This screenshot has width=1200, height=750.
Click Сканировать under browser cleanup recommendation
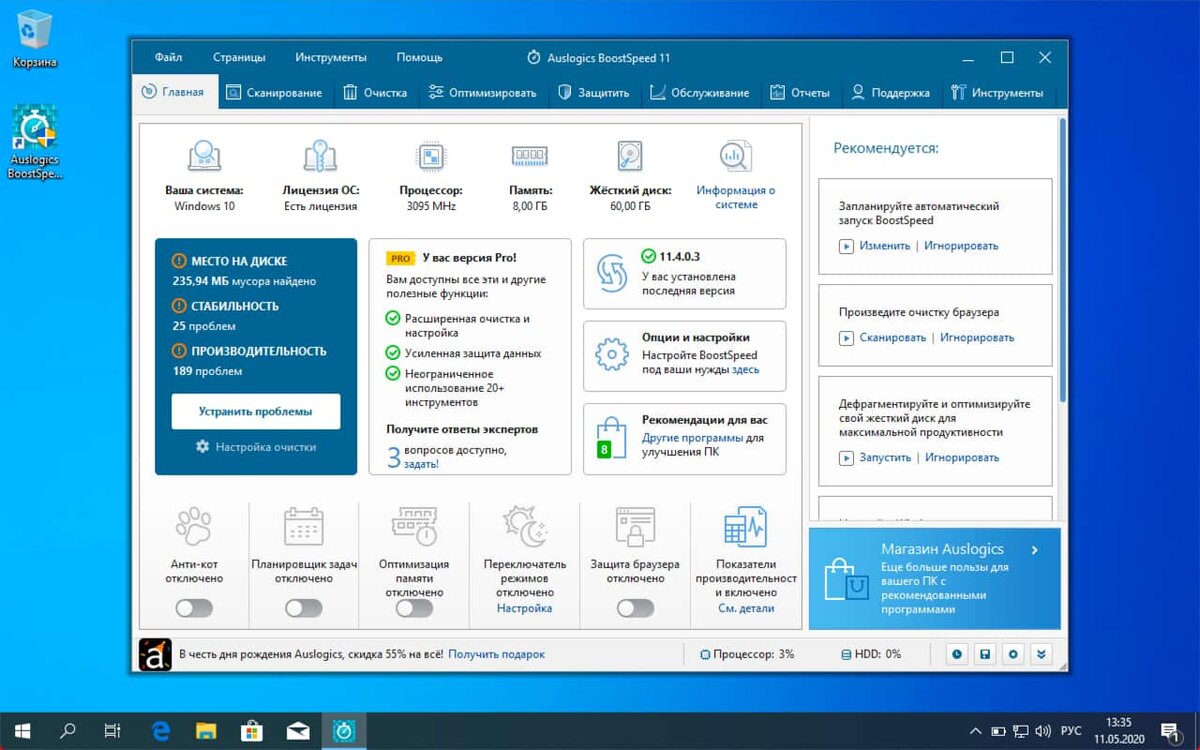point(893,338)
